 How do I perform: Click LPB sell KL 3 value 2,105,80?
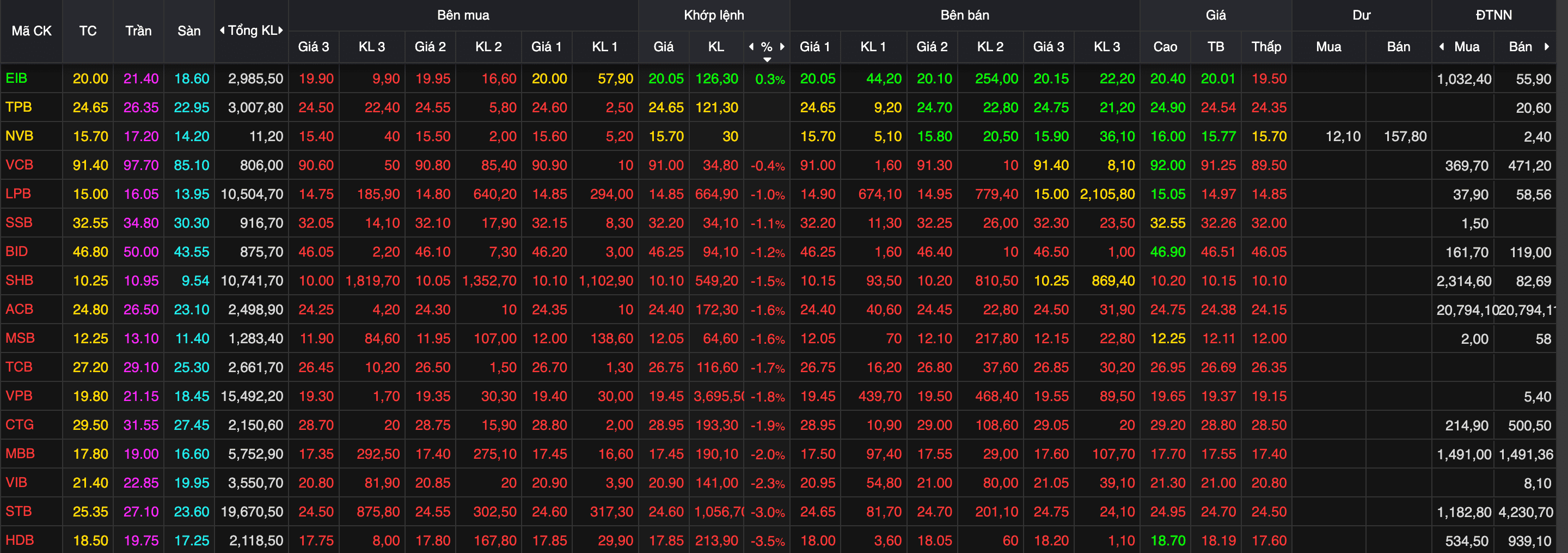click(1107, 195)
